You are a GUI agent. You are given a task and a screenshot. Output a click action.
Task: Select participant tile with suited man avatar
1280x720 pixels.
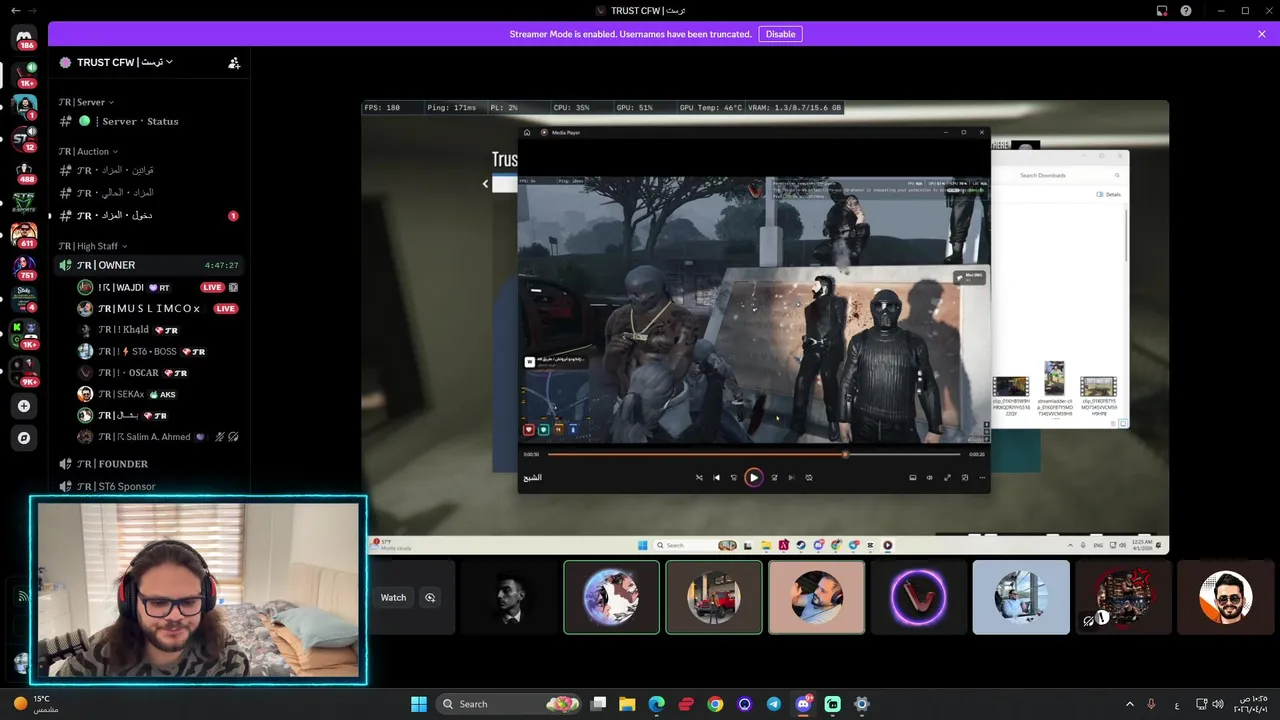pyautogui.click(x=510, y=597)
